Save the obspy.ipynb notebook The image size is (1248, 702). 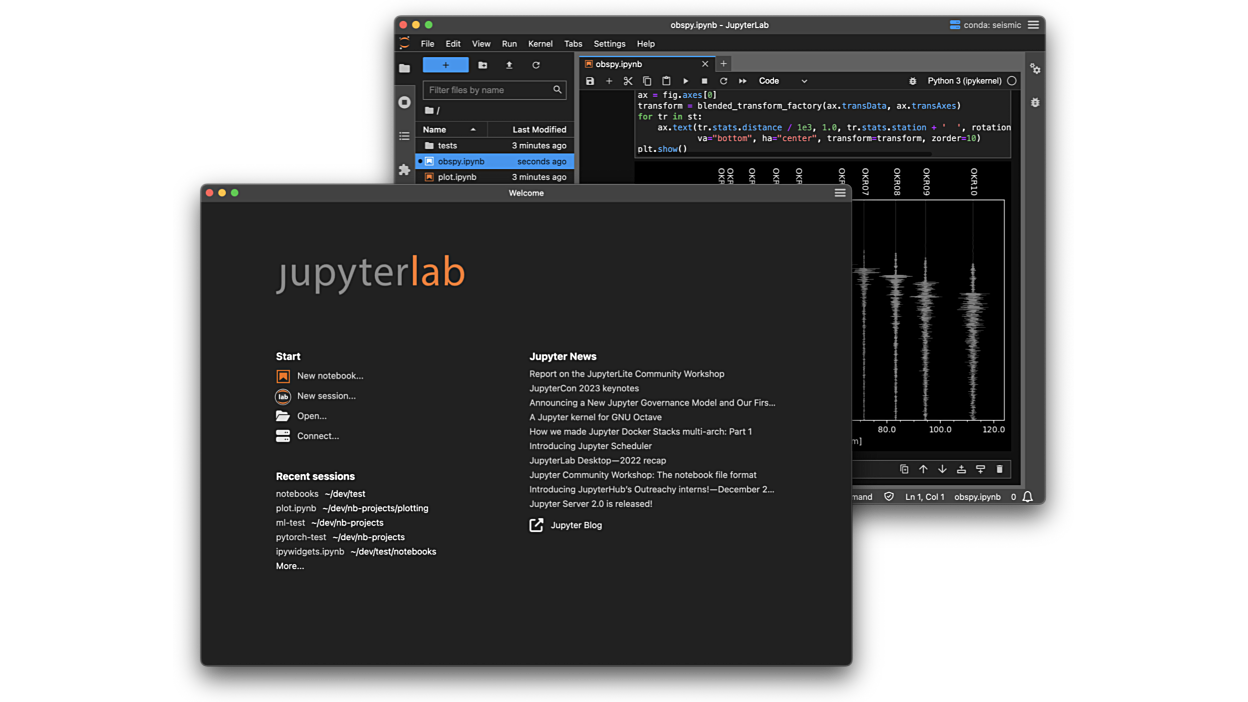coord(590,81)
